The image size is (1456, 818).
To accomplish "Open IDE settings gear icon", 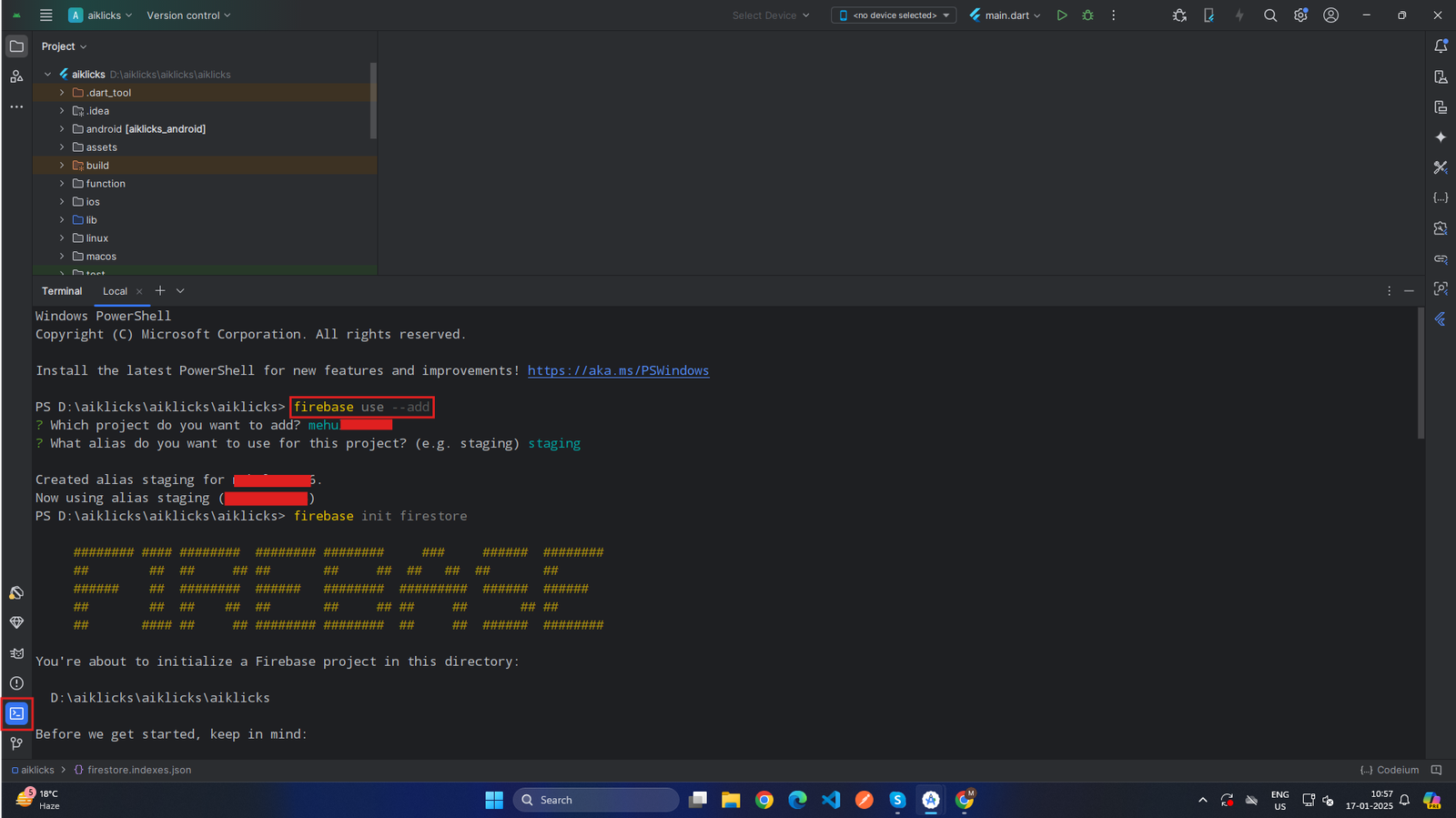I will click(1300, 15).
